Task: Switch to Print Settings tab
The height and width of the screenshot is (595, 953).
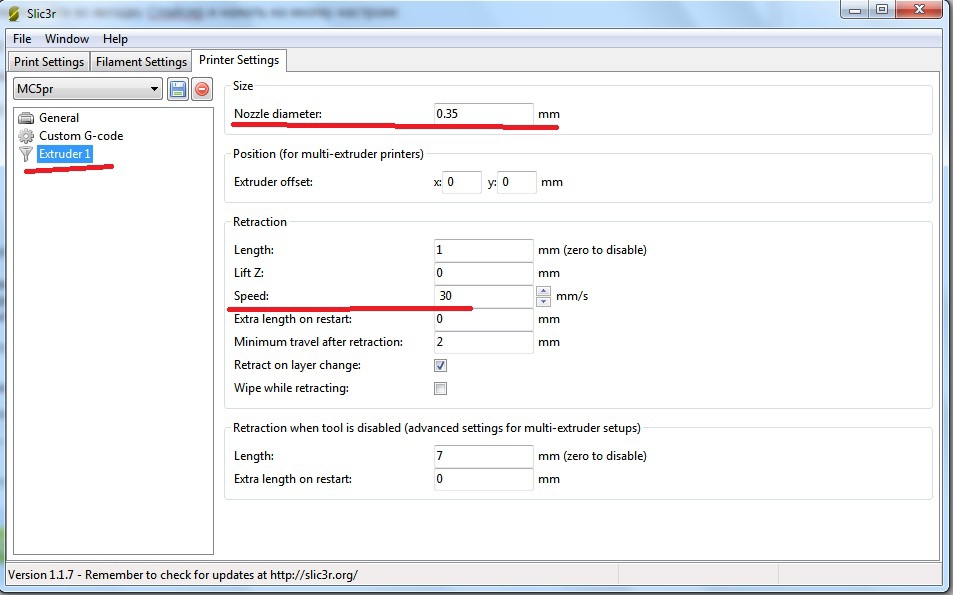Action: click(49, 62)
